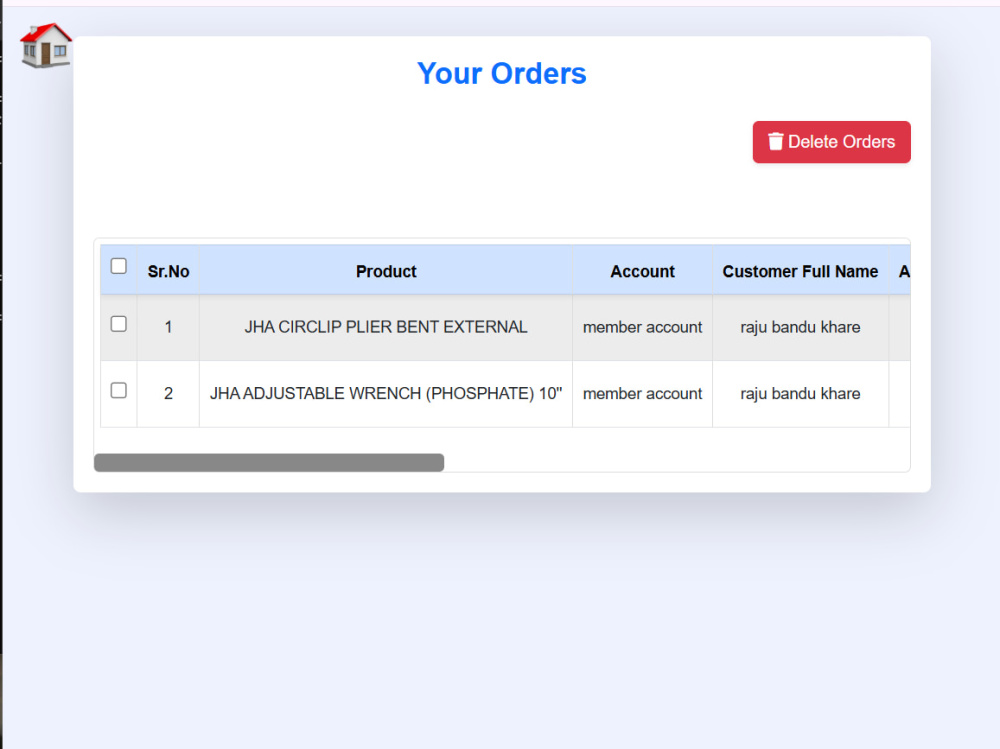Image resolution: width=1000 pixels, height=749 pixels.
Task: Click the Account column header
Action: [x=642, y=271]
